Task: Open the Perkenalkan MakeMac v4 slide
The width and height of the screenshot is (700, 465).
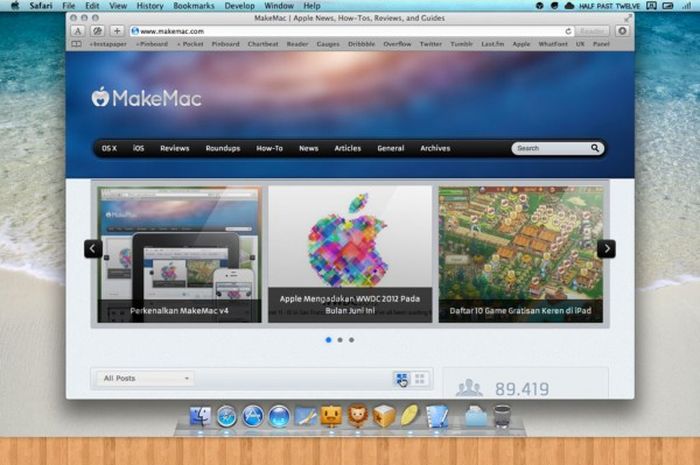Action: coord(179,254)
